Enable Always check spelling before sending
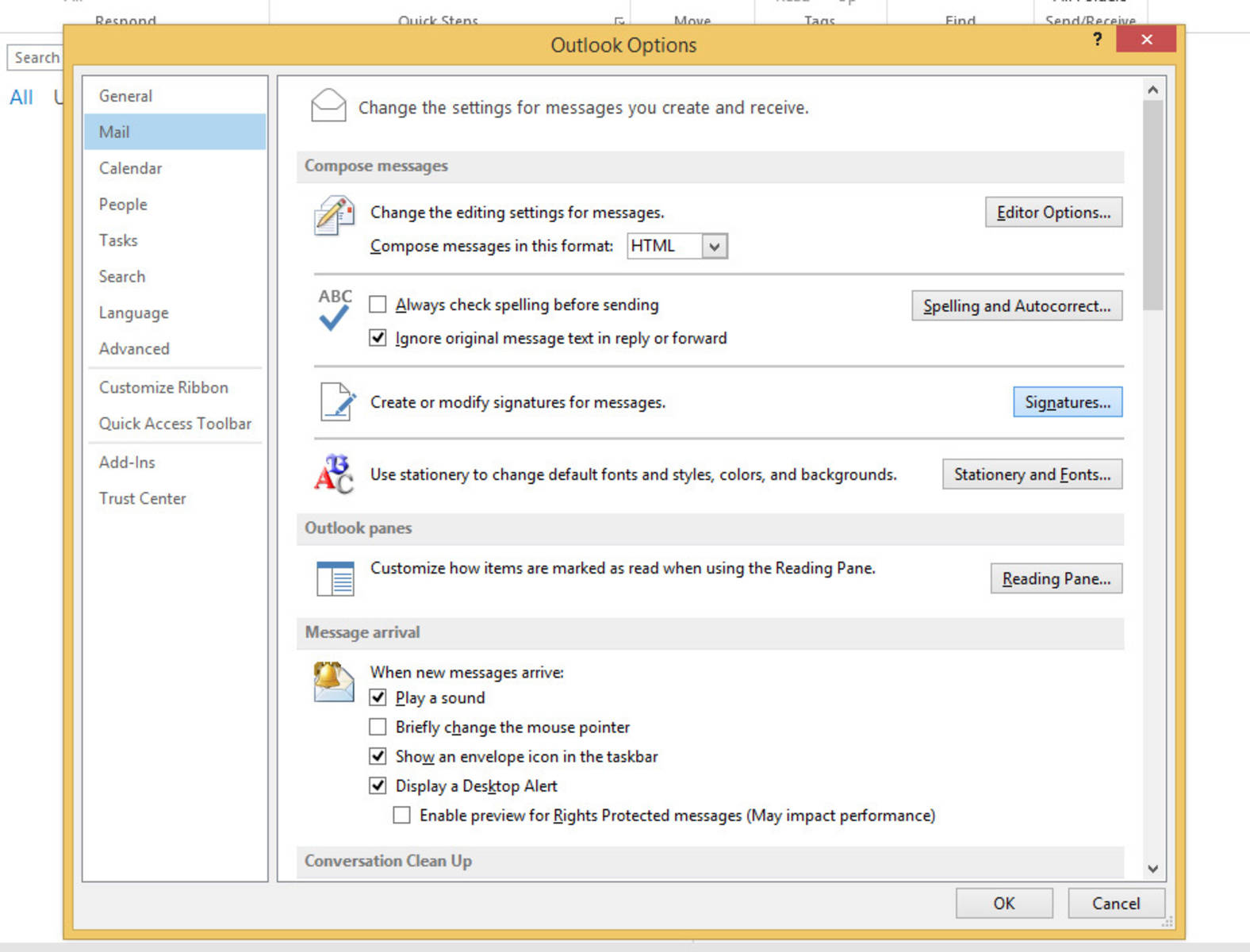 pos(378,305)
